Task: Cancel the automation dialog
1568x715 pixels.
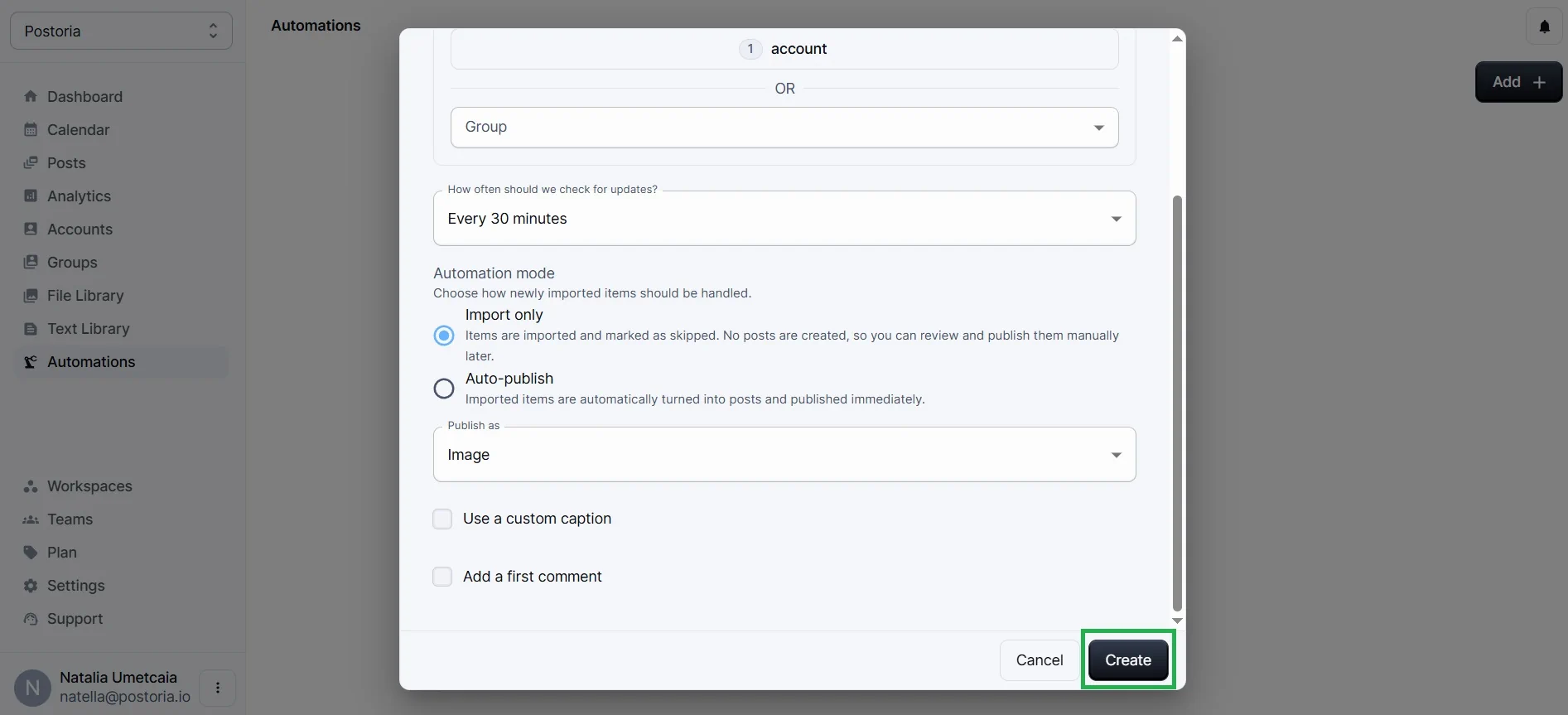Action: [1040, 659]
